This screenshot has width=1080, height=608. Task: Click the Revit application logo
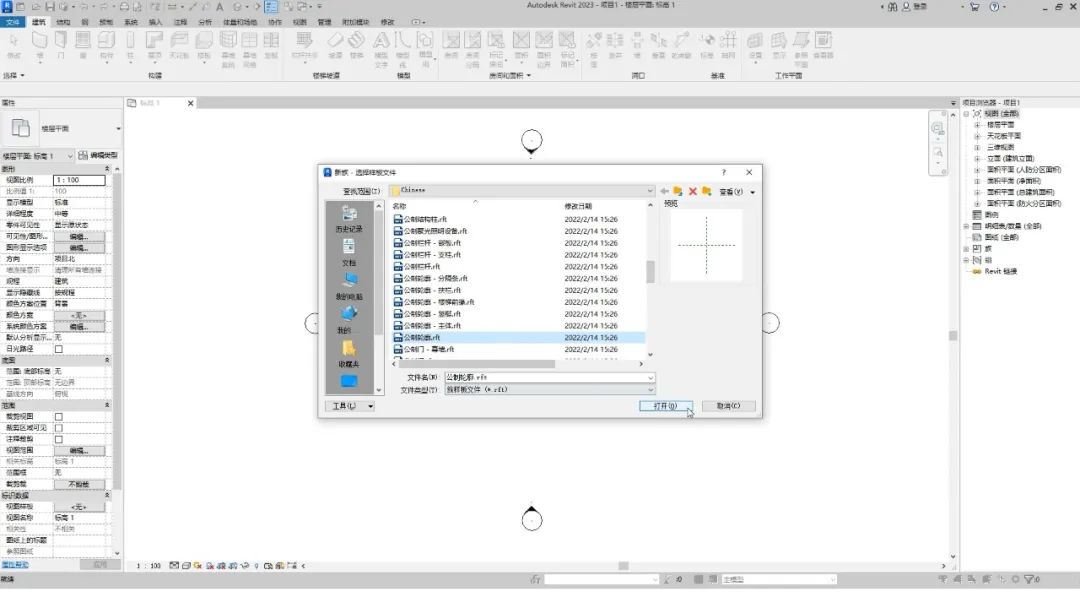(x=7, y=6)
